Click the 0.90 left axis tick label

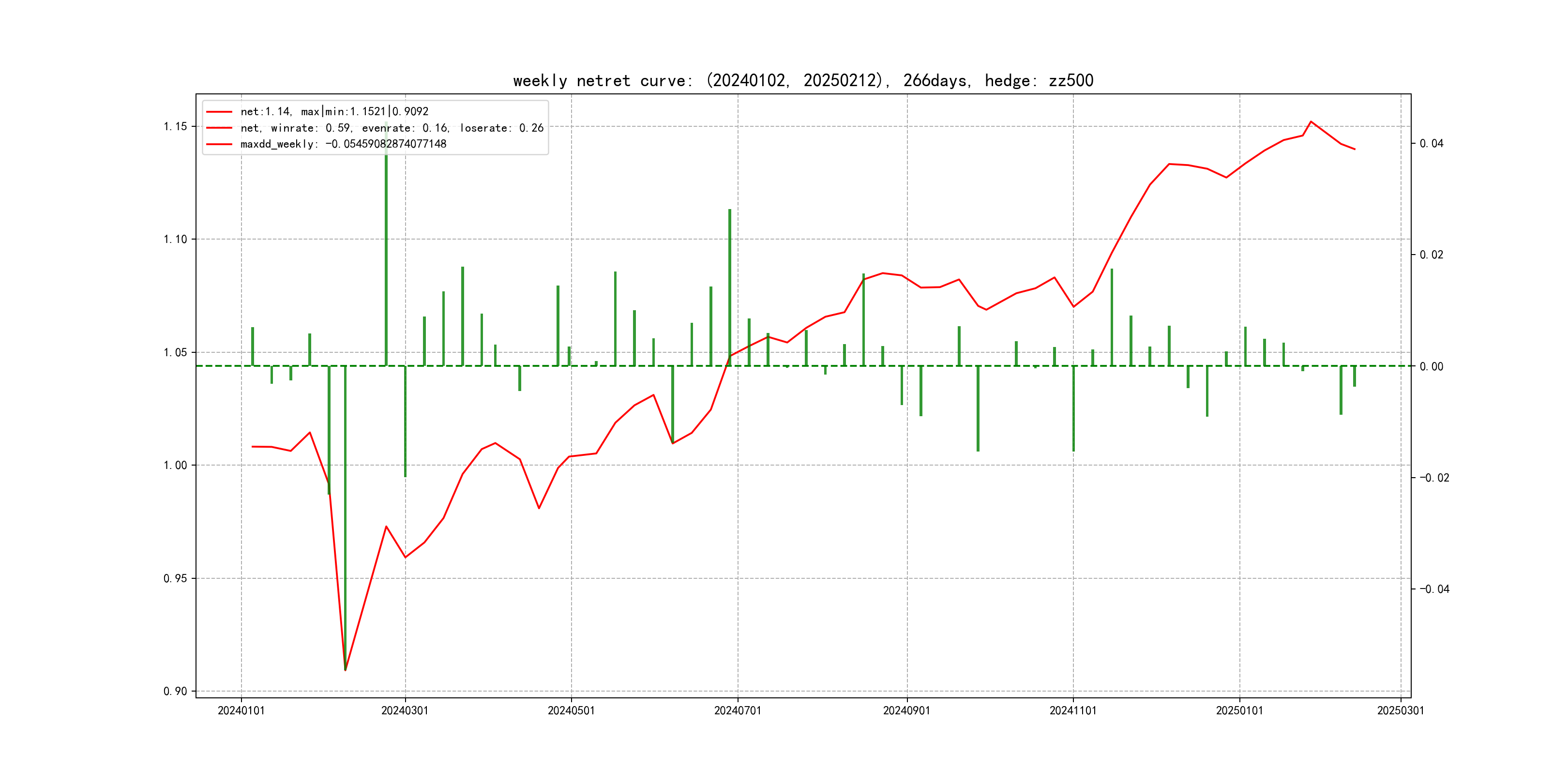click(x=175, y=691)
